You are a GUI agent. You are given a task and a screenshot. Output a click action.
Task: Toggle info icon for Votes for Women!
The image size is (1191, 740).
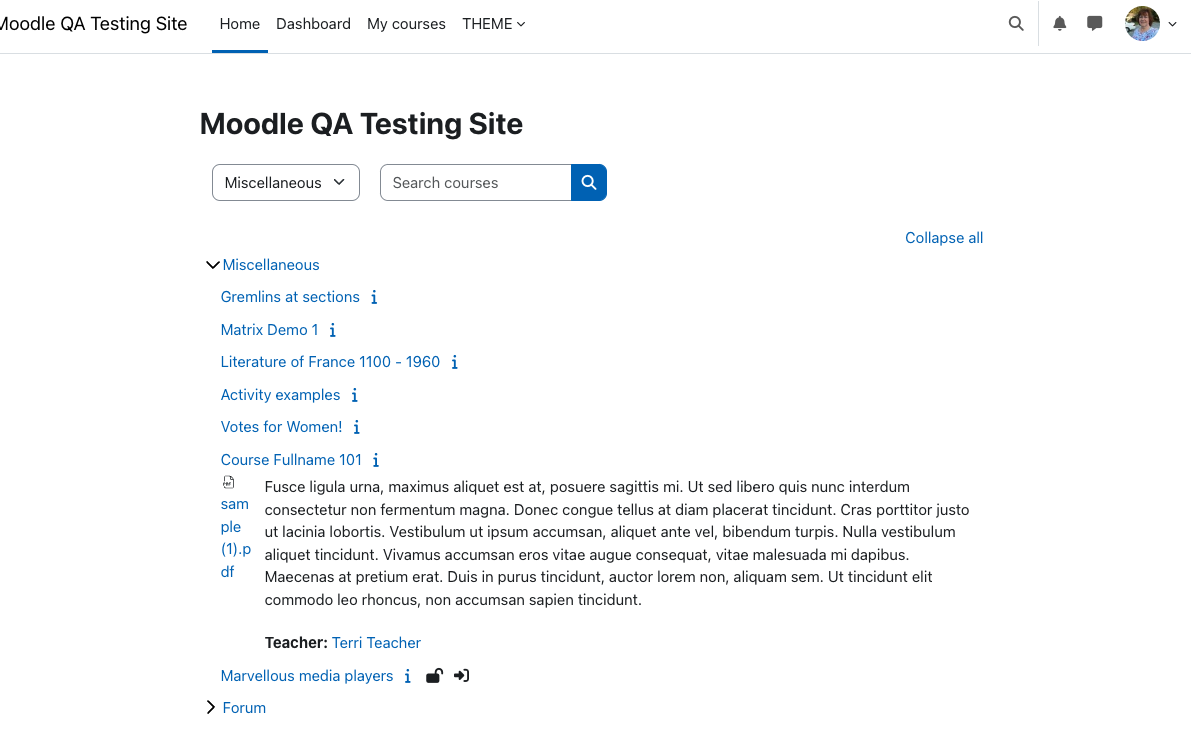pos(356,428)
